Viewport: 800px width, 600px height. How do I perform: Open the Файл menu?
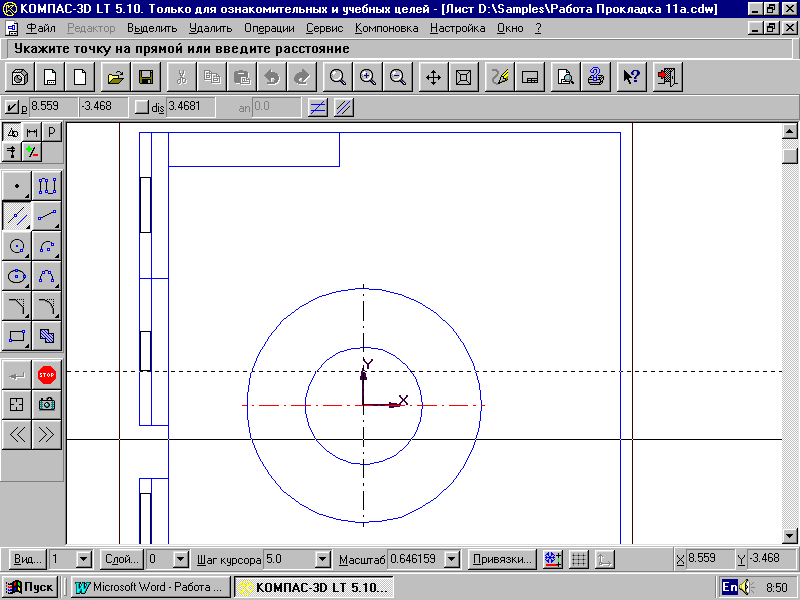[41, 28]
